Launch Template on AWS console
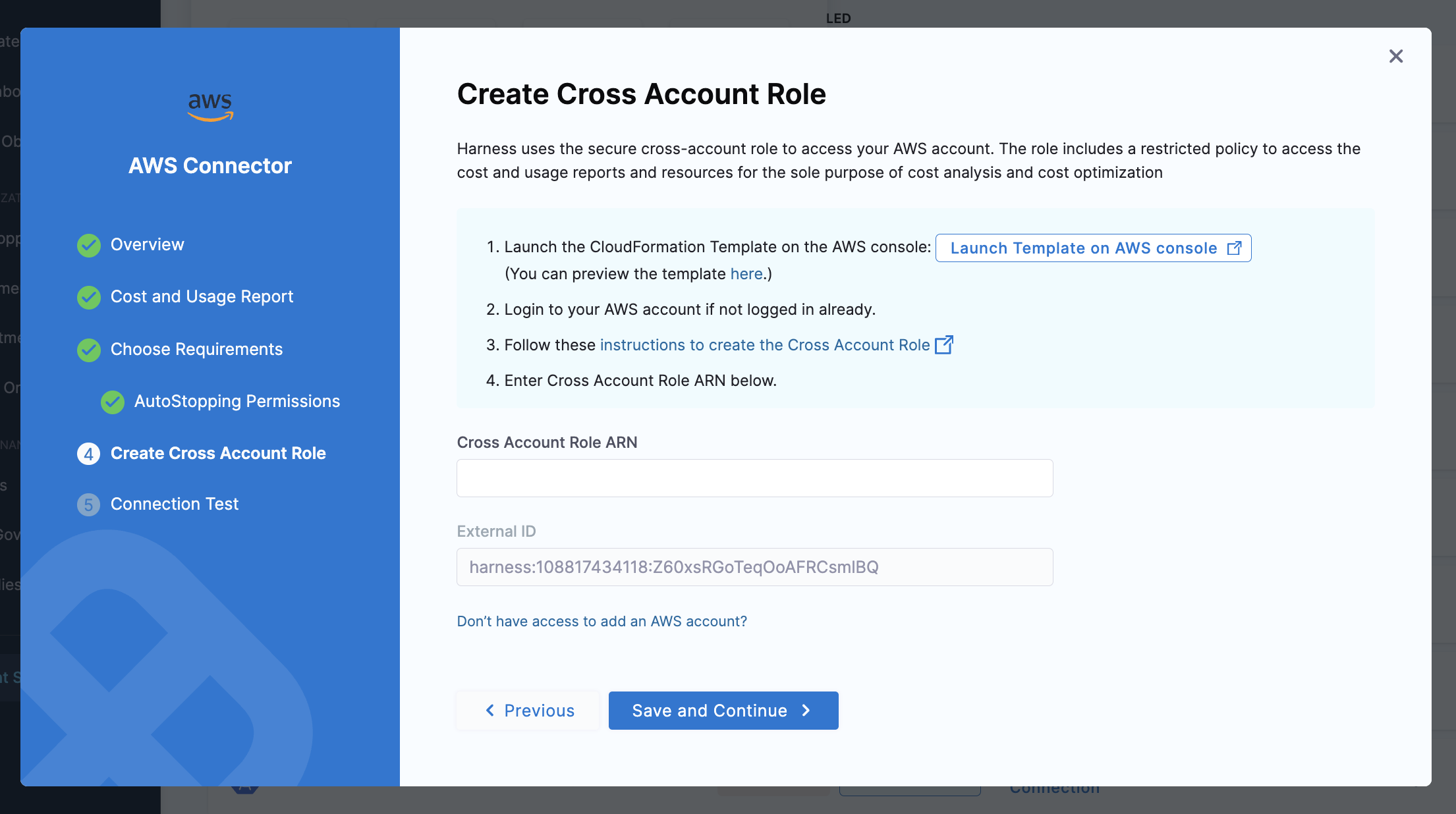This screenshot has width=1456, height=814. click(1094, 248)
